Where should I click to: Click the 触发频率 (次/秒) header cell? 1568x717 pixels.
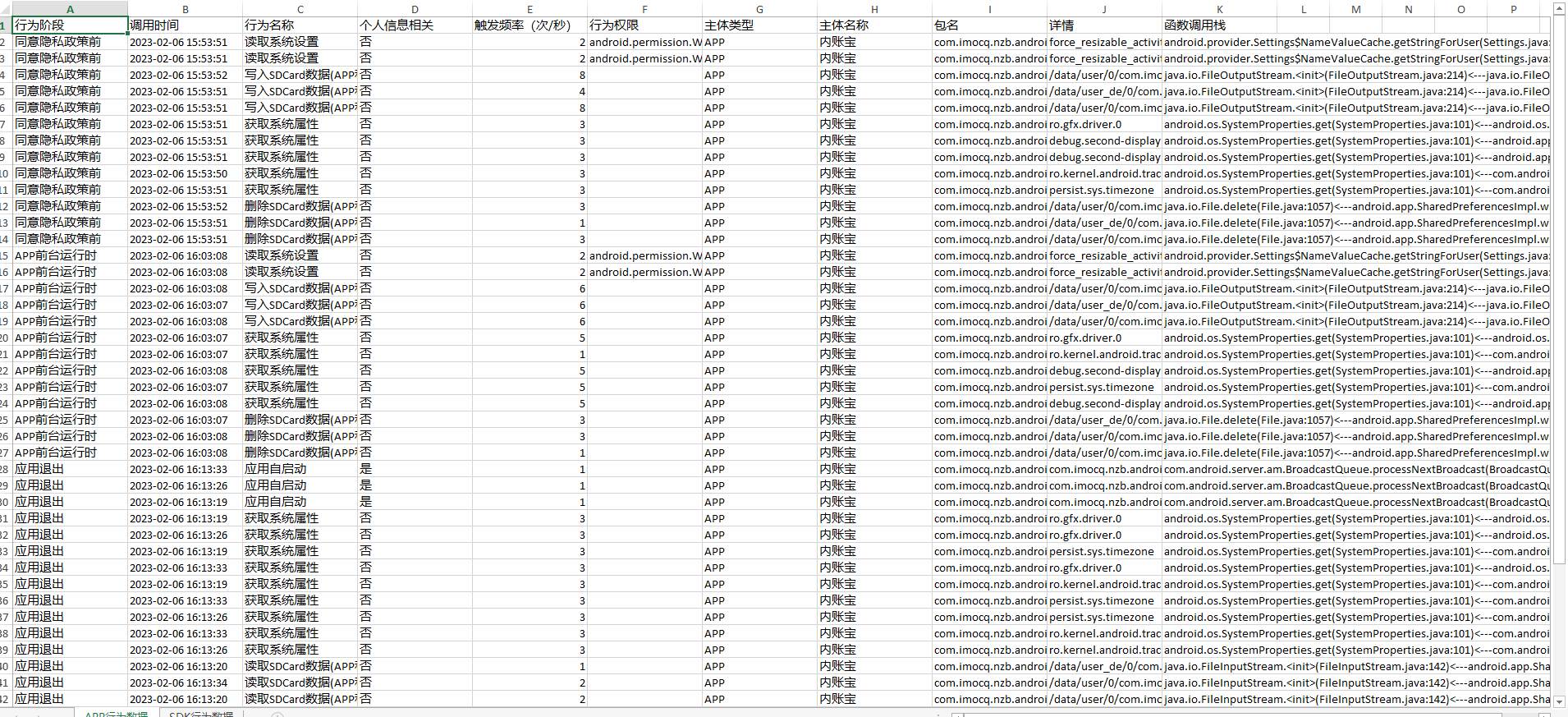tap(530, 25)
